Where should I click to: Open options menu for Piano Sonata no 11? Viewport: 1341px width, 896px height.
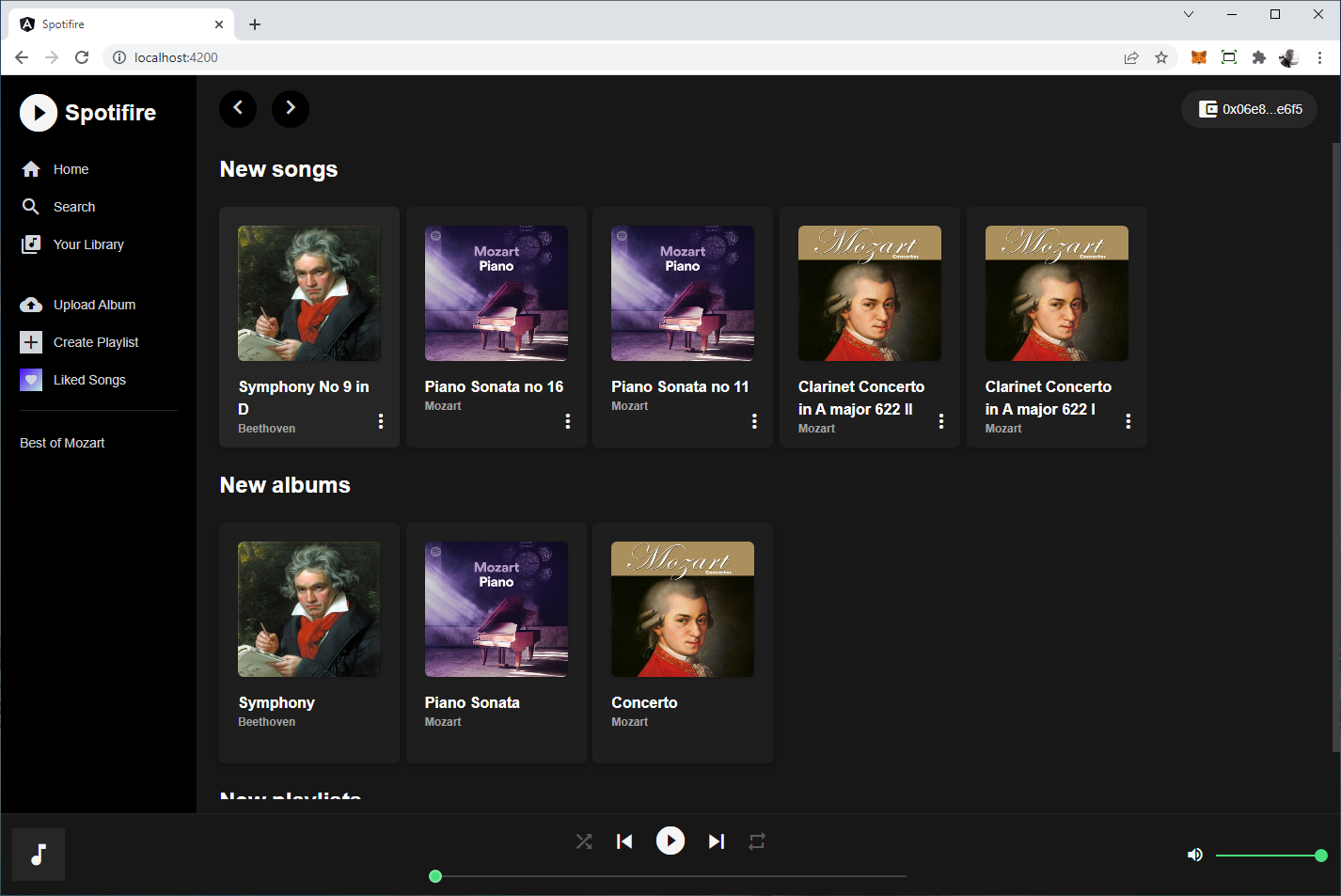tap(754, 421)
